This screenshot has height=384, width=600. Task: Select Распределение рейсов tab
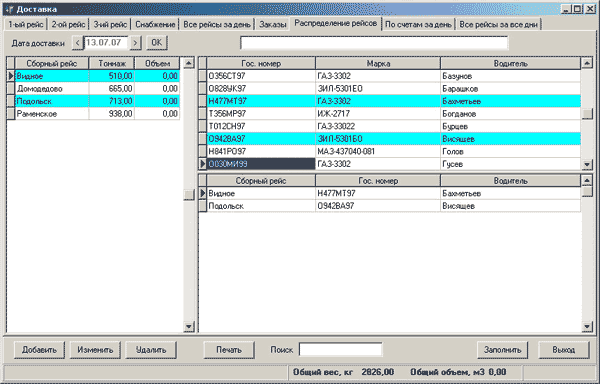click(336, 23)
